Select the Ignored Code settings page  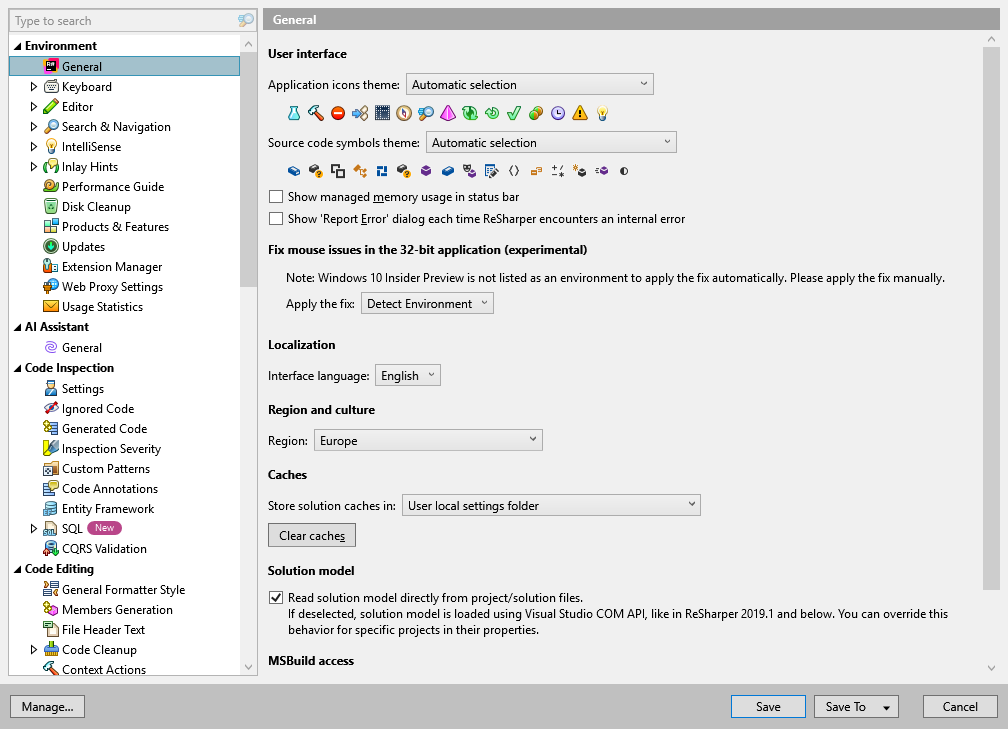point(100,408)
